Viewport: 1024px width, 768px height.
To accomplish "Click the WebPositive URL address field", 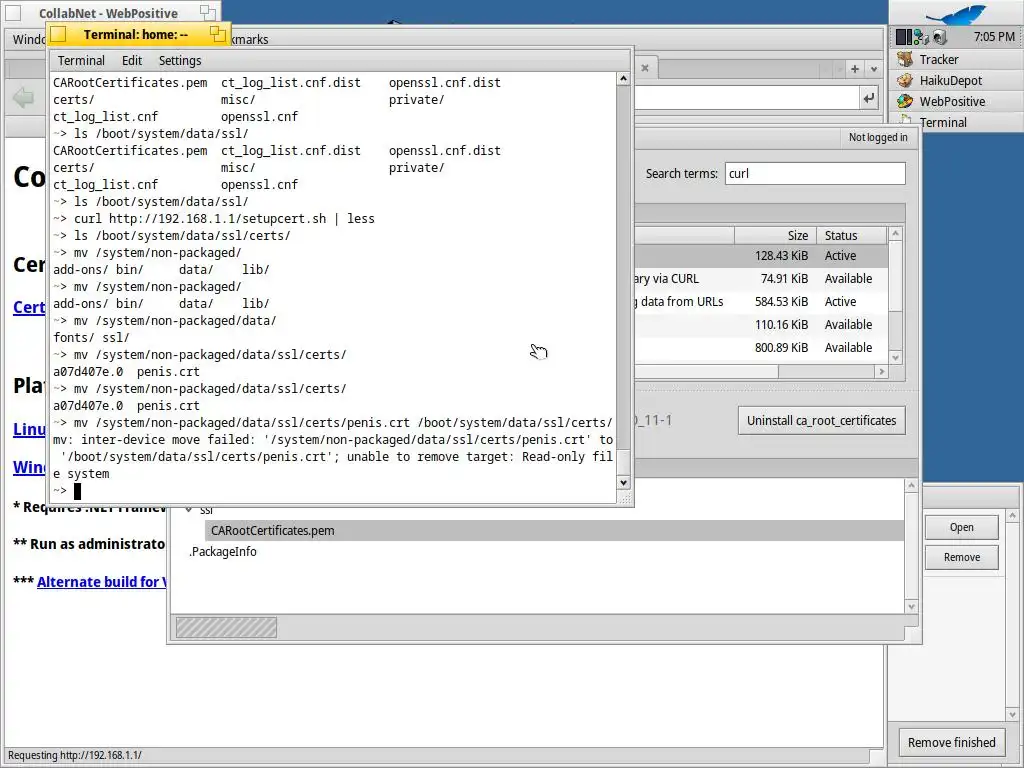I will click(x=747, y=99).
